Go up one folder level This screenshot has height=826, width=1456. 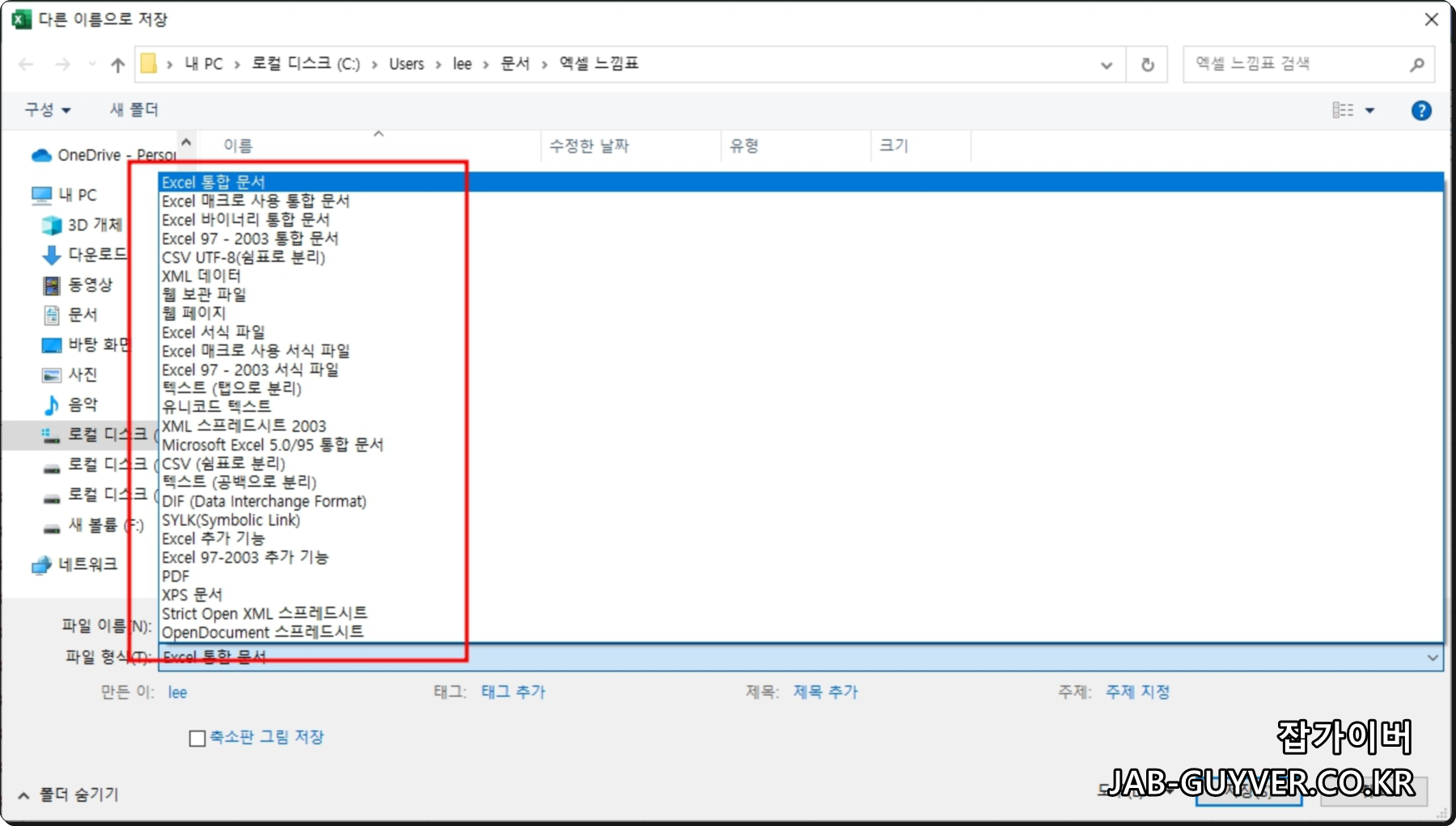point(118,65)
